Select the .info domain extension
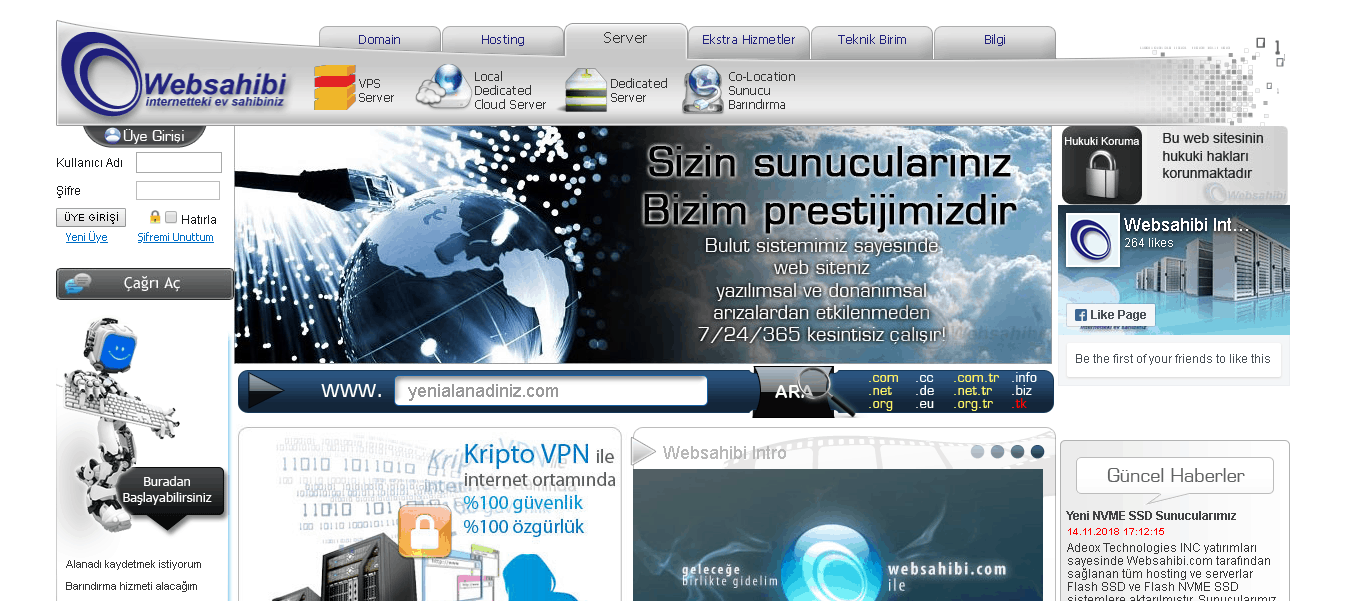Screen dimensions: 1345x601 pyautogui.click(x=1024, y=378)
